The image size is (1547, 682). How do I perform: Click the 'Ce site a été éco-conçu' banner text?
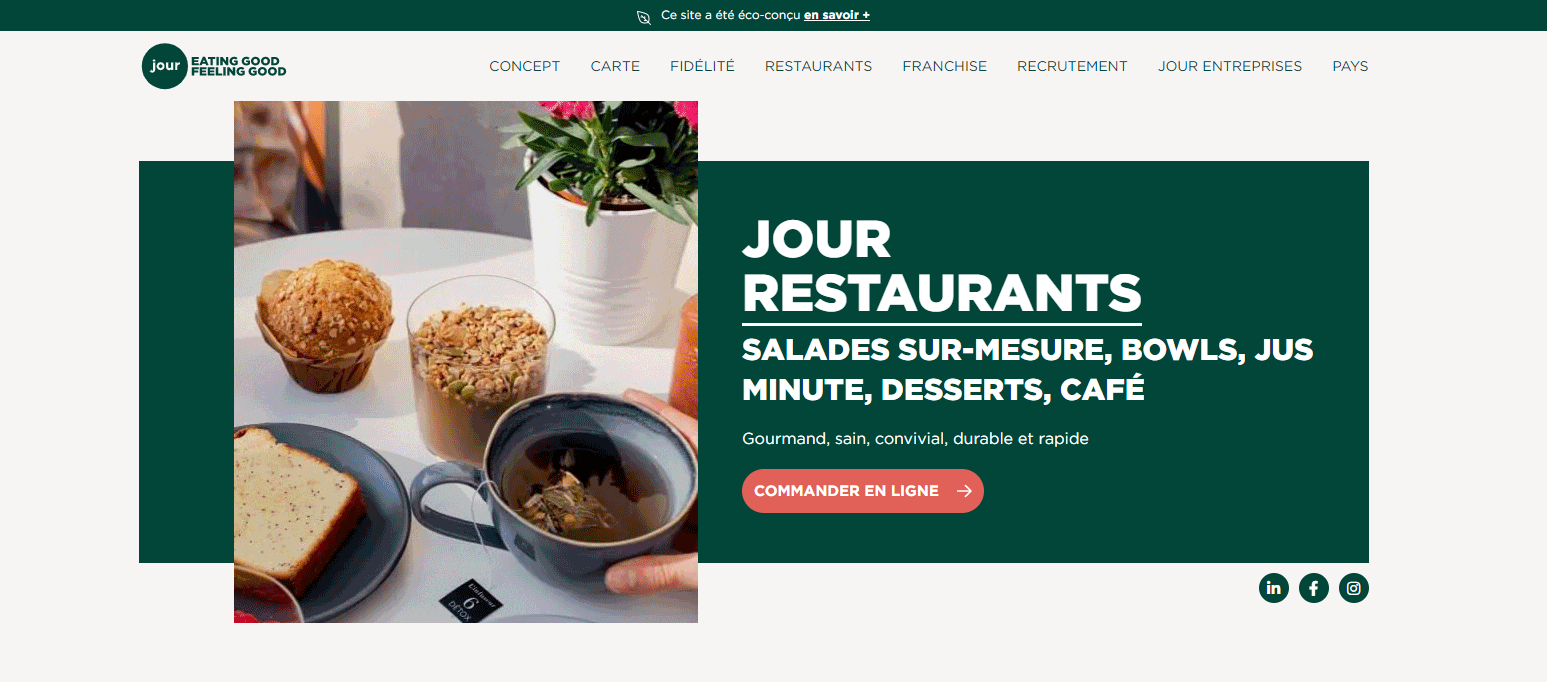pyautogui.click(x=731, y=16)
